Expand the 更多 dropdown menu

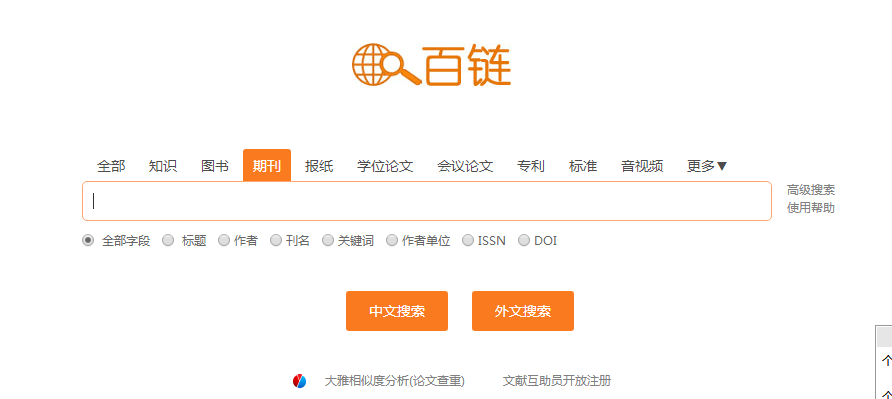pyautogui.click(x=707, y=166)
